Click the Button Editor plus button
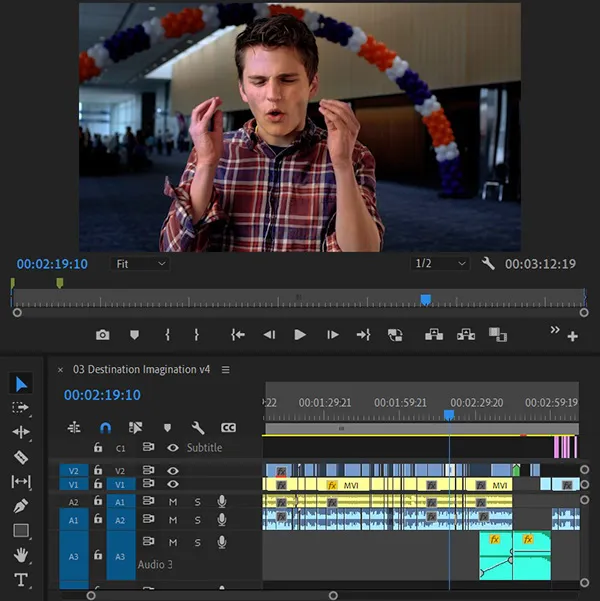This screenshot has width=600, height=601. tap(573, 337)
